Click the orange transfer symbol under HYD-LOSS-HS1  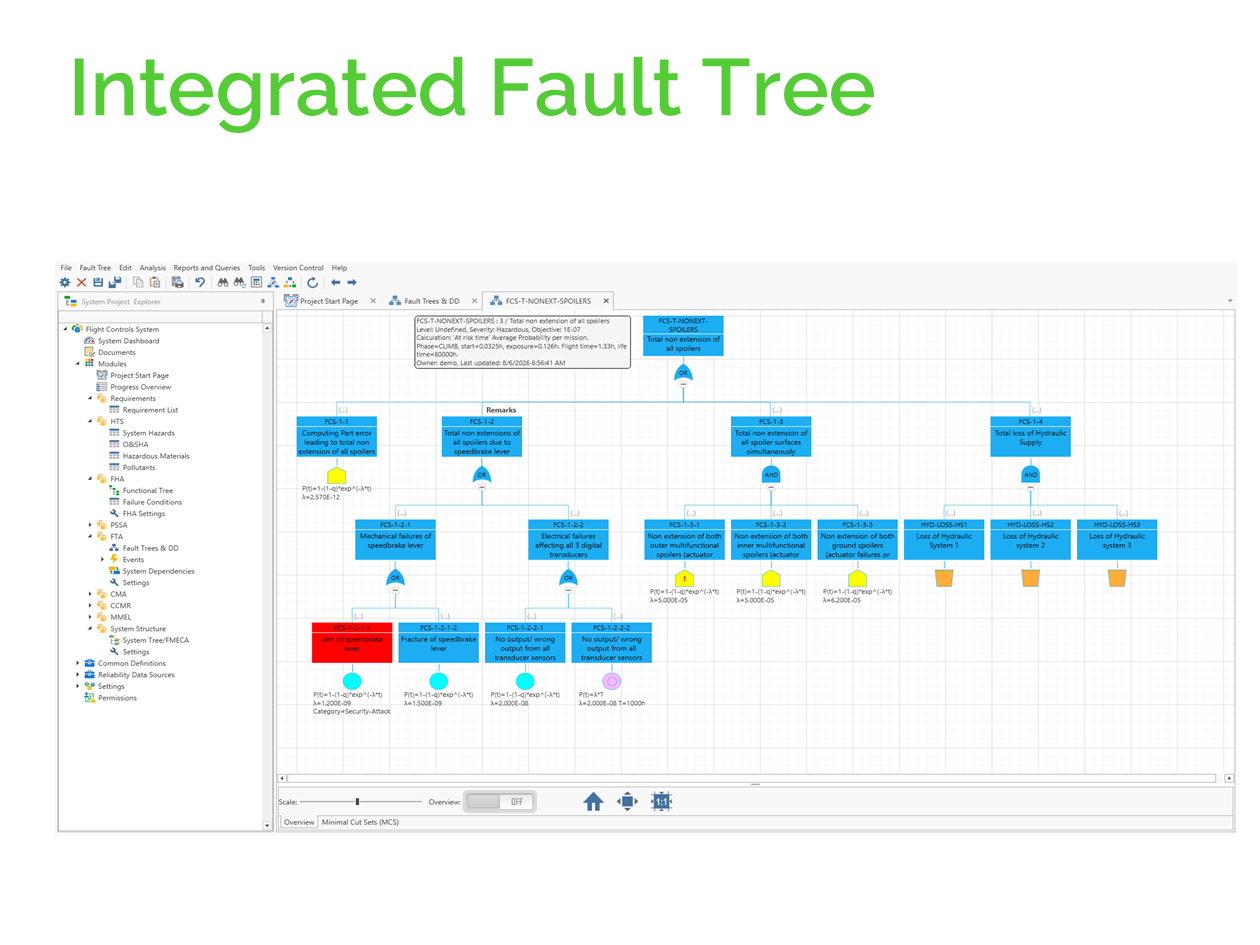(x=944, y=577)
